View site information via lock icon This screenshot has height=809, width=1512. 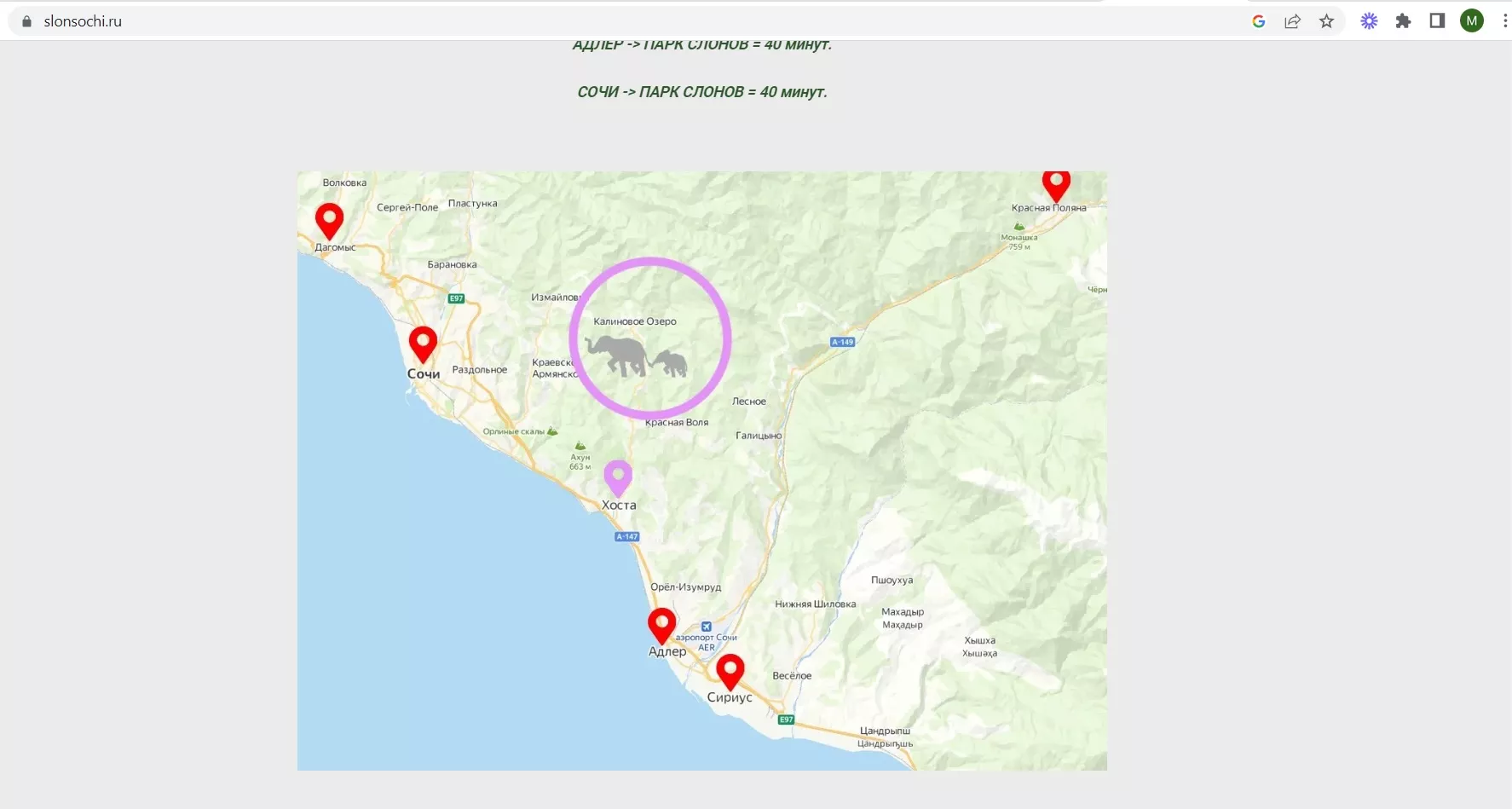26,21
